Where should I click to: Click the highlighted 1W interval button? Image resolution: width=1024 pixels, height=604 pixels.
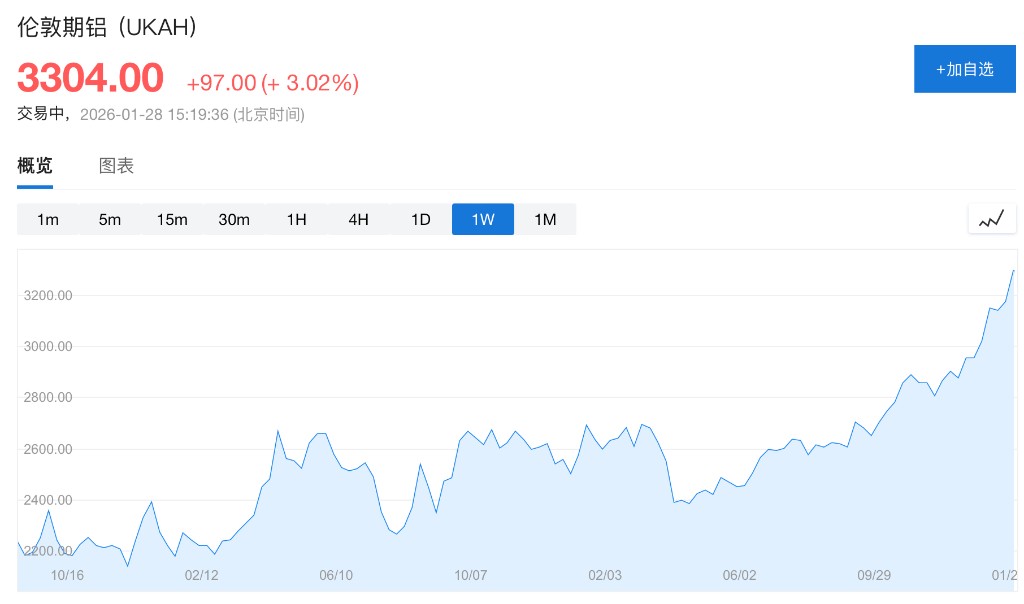[x=483, y=219]
